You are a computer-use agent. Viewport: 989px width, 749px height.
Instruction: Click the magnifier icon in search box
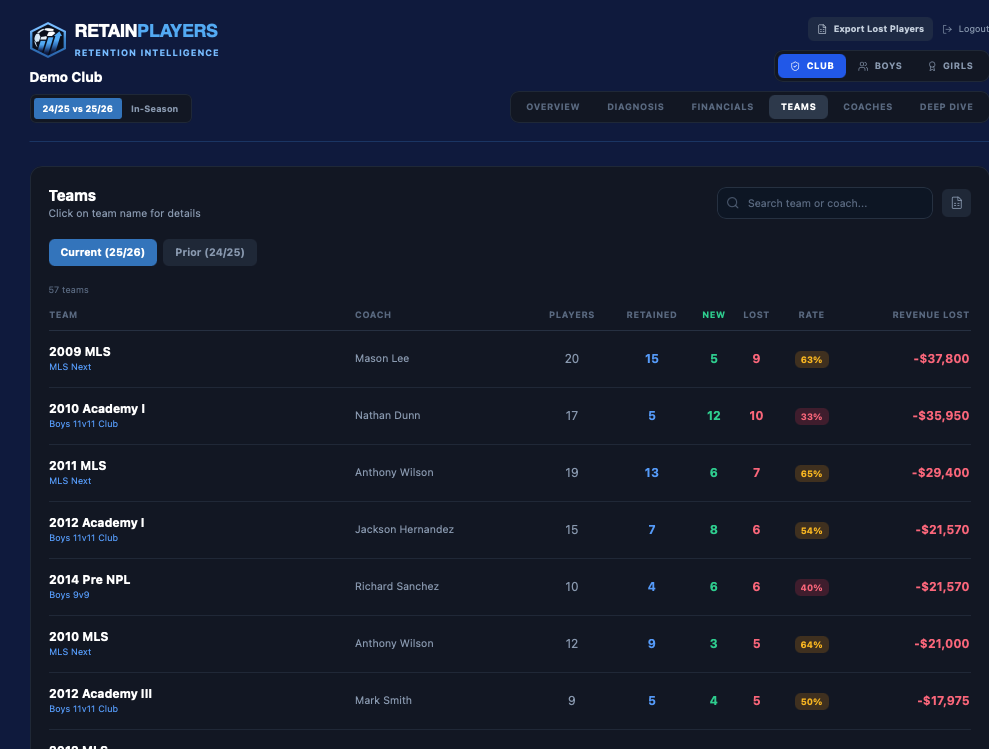733,203
